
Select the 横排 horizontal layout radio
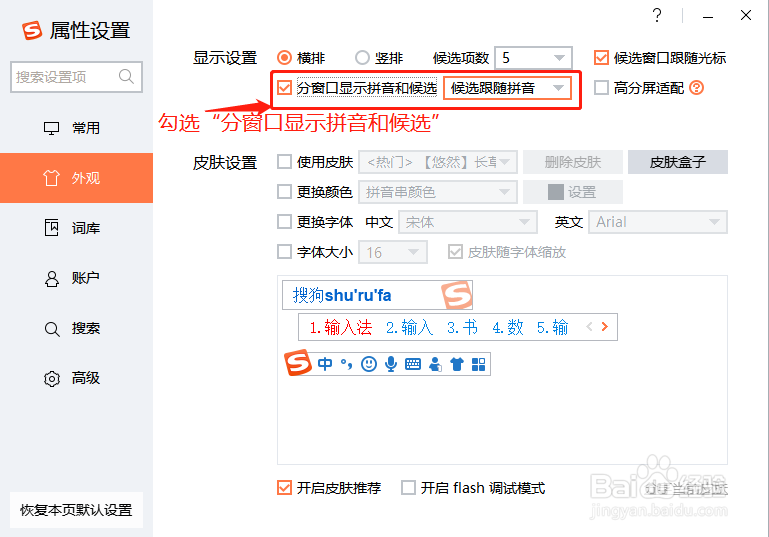pos(284,58)
